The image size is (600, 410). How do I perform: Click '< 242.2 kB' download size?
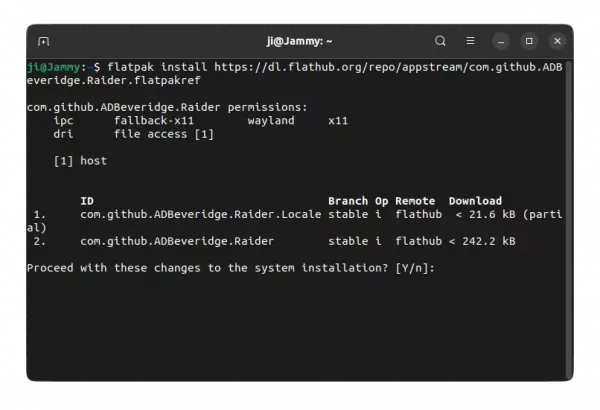click(482, 241)
